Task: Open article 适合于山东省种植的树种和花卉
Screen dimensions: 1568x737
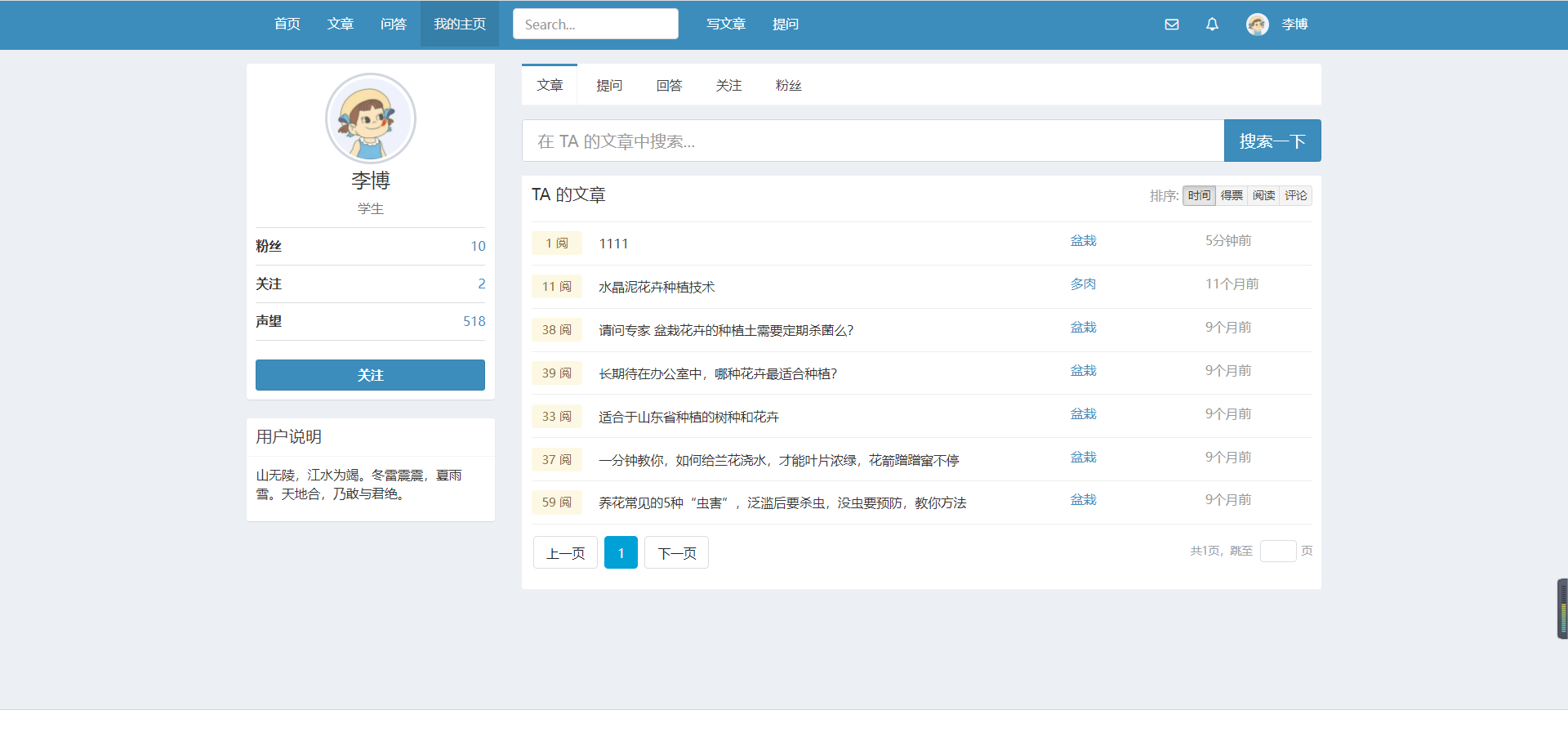Action: [688, 417]
